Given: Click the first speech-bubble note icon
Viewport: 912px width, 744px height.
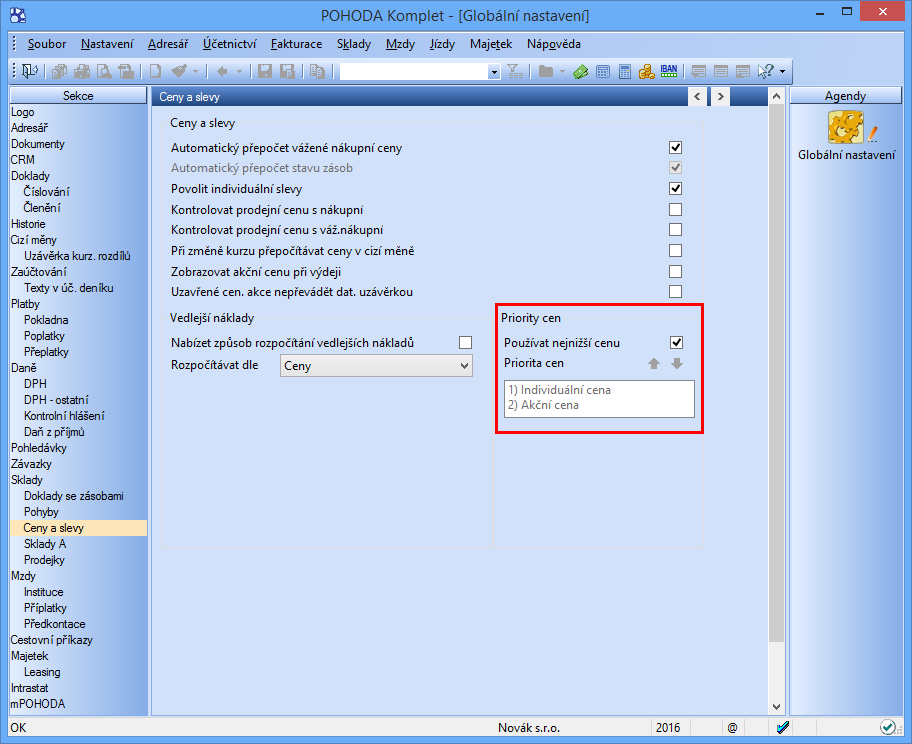Looking at the screenshot, I should [x=699, y=72].
